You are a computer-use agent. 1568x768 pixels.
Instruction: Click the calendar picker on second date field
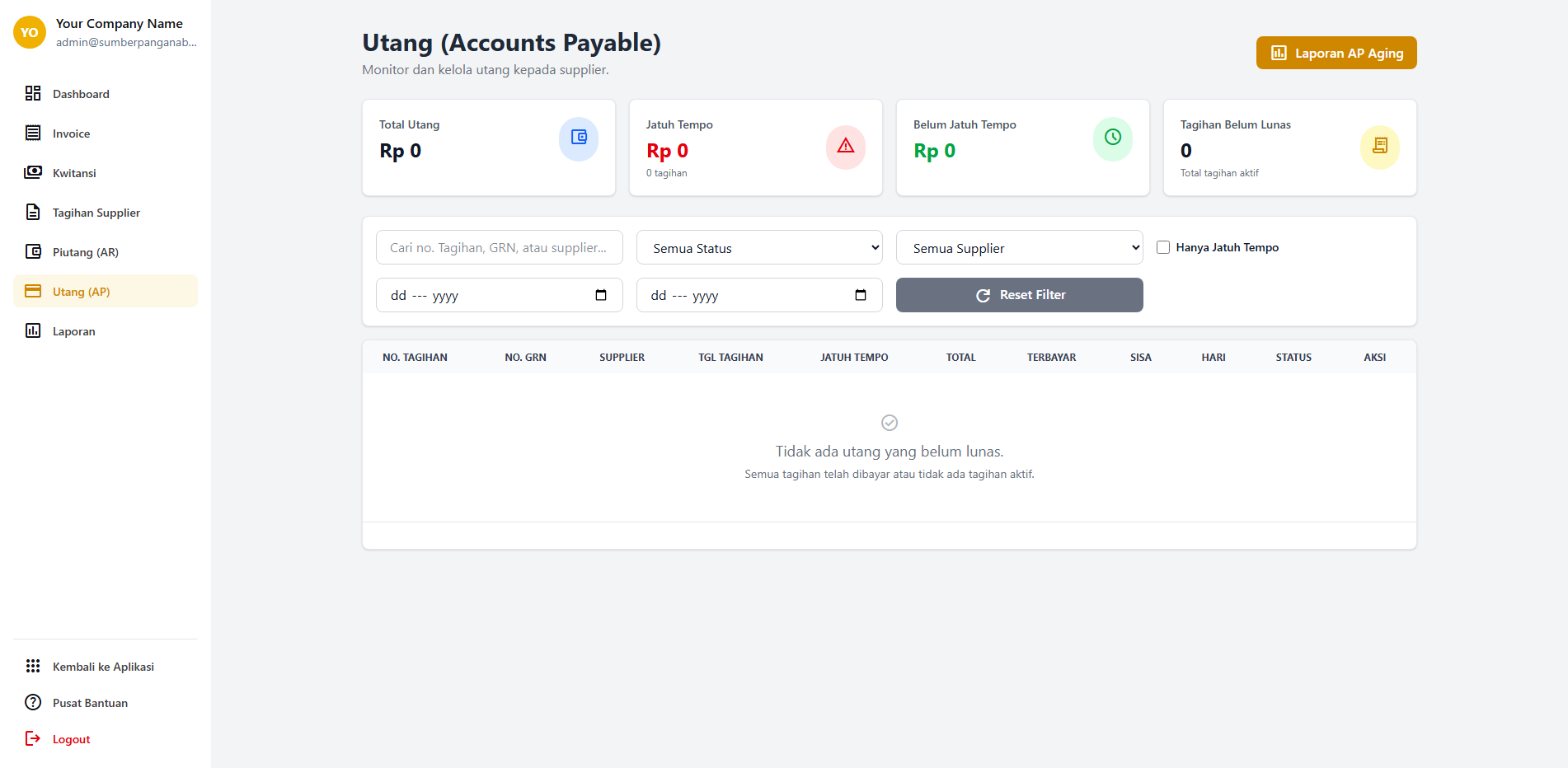861,295
